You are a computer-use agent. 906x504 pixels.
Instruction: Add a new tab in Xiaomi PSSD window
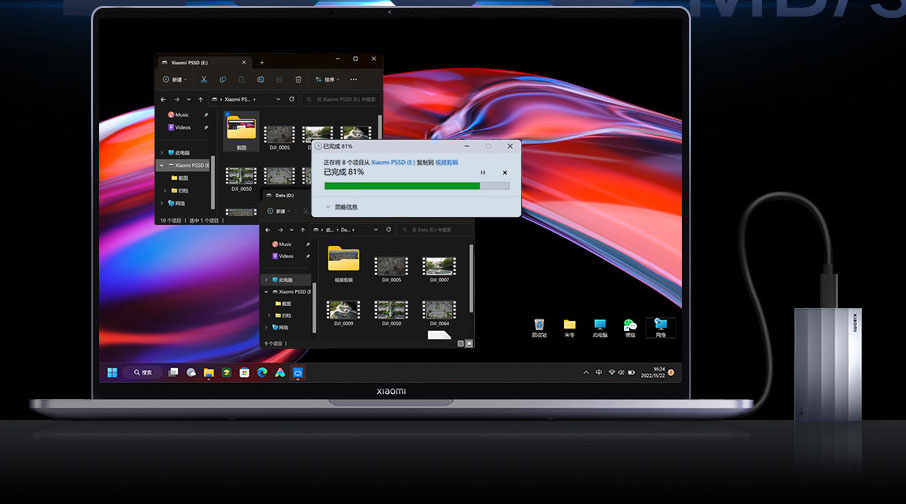pos(262,62)
